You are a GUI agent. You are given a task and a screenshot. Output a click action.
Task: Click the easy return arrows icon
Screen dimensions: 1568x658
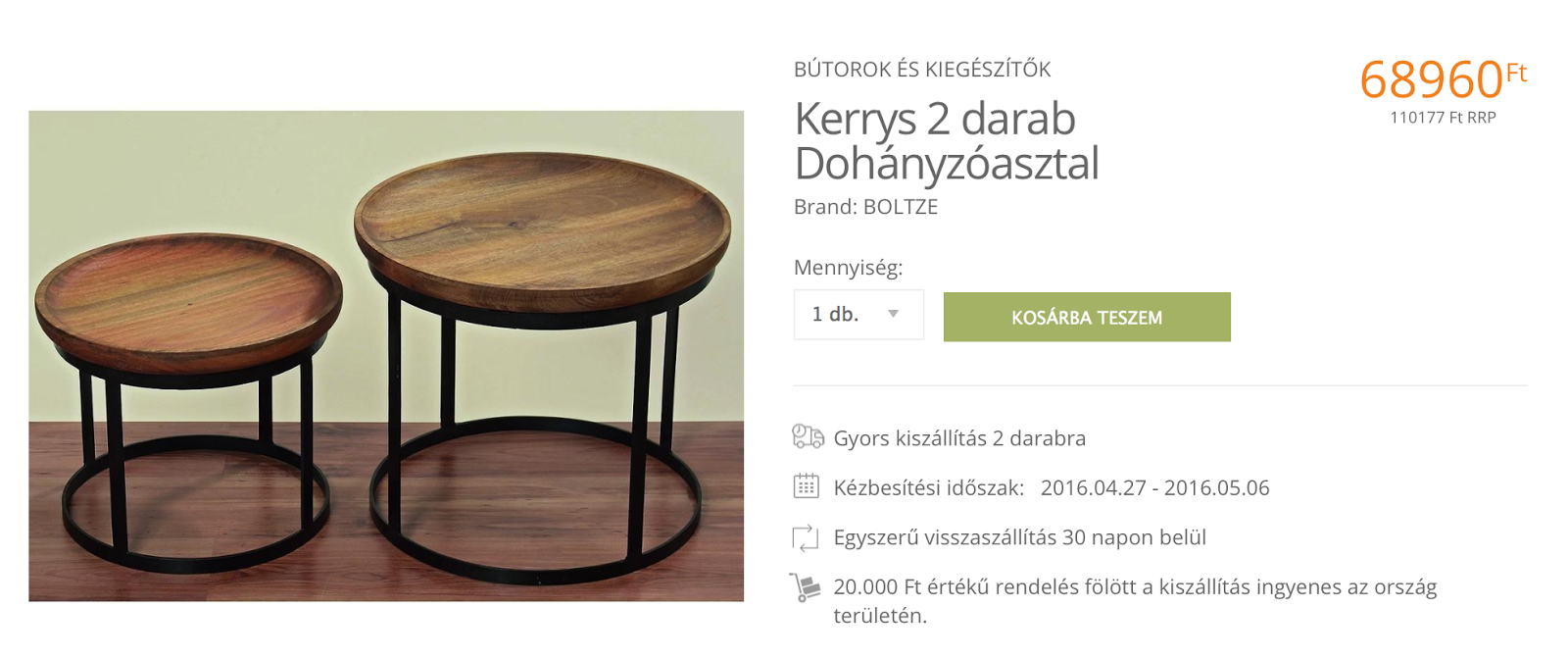(x=805, y=537)
